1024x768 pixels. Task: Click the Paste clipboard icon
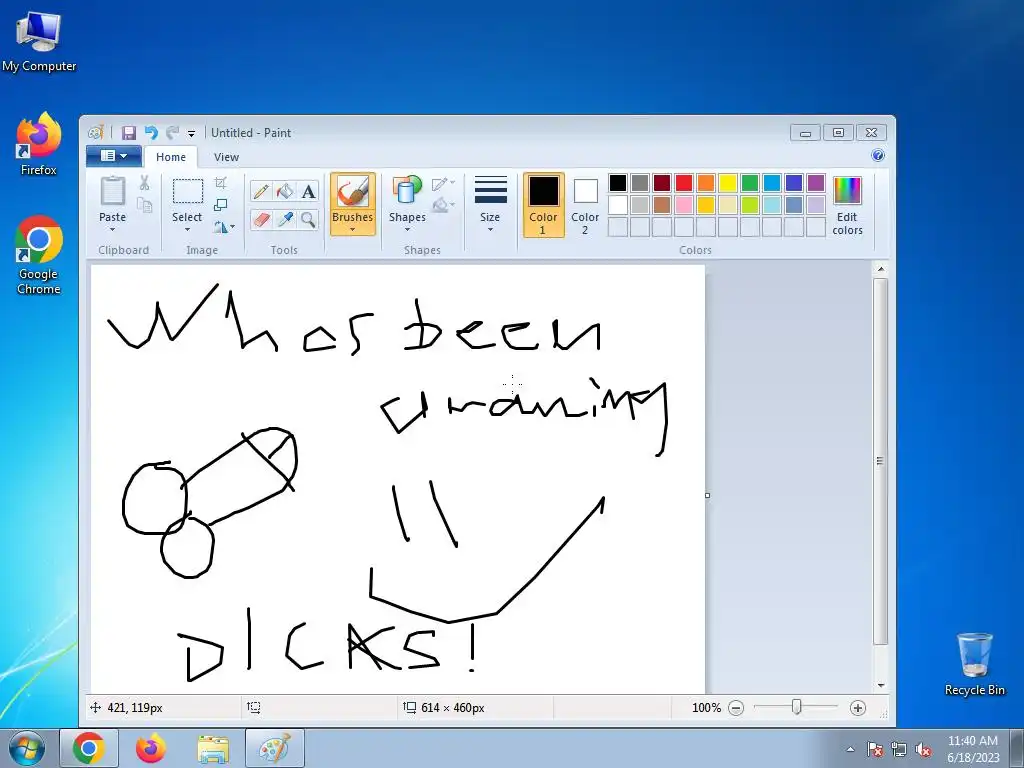[112, 191]
